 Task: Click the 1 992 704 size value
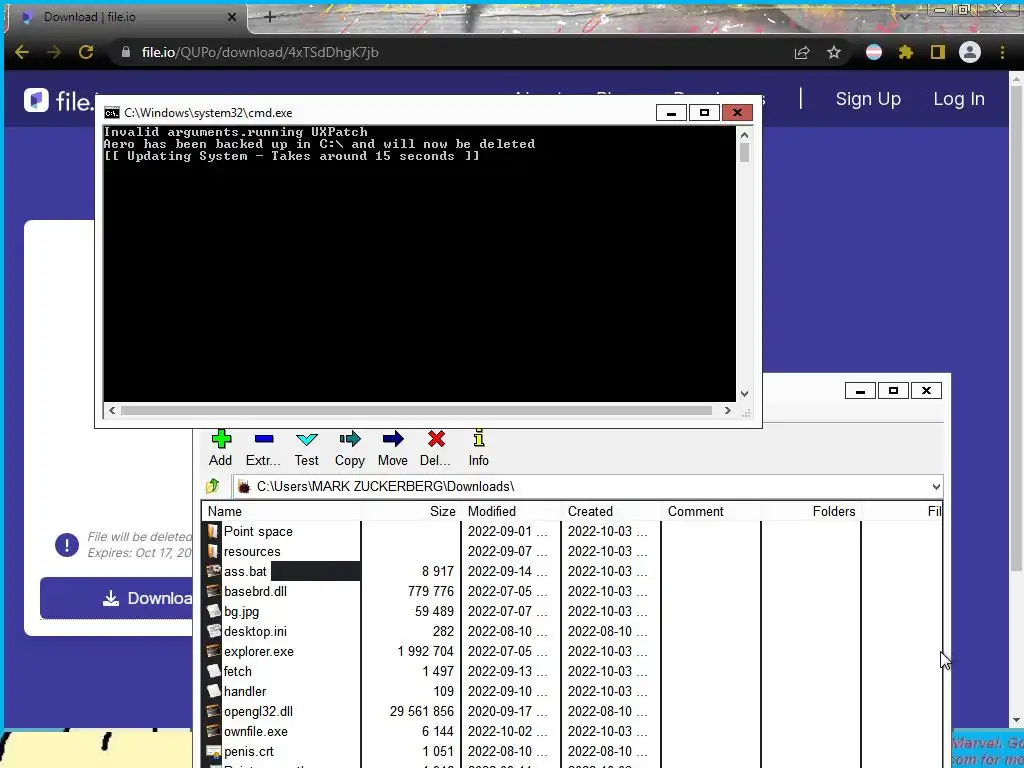pos(425,652)
